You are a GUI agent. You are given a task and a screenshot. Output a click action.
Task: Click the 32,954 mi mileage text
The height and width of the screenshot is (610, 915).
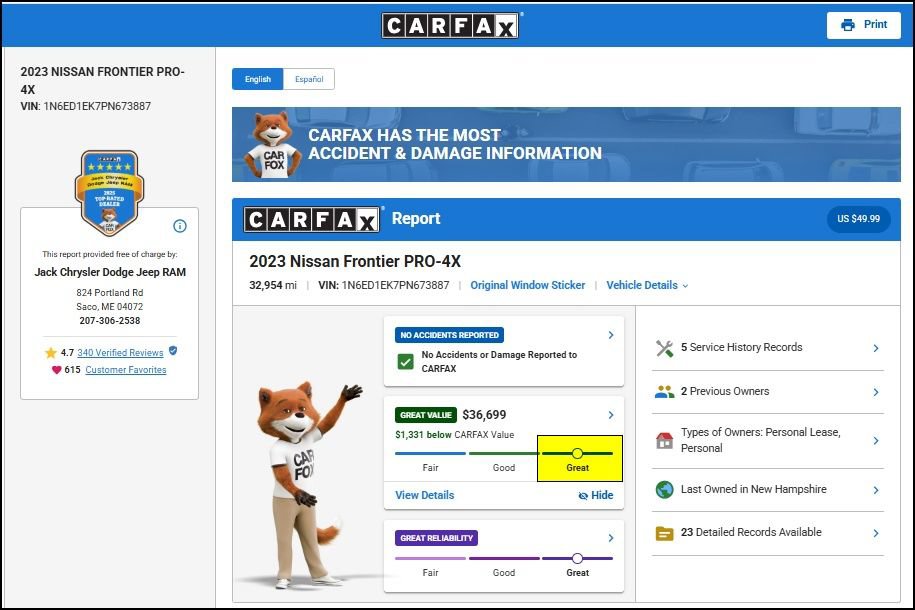click(x=273, y=285)
